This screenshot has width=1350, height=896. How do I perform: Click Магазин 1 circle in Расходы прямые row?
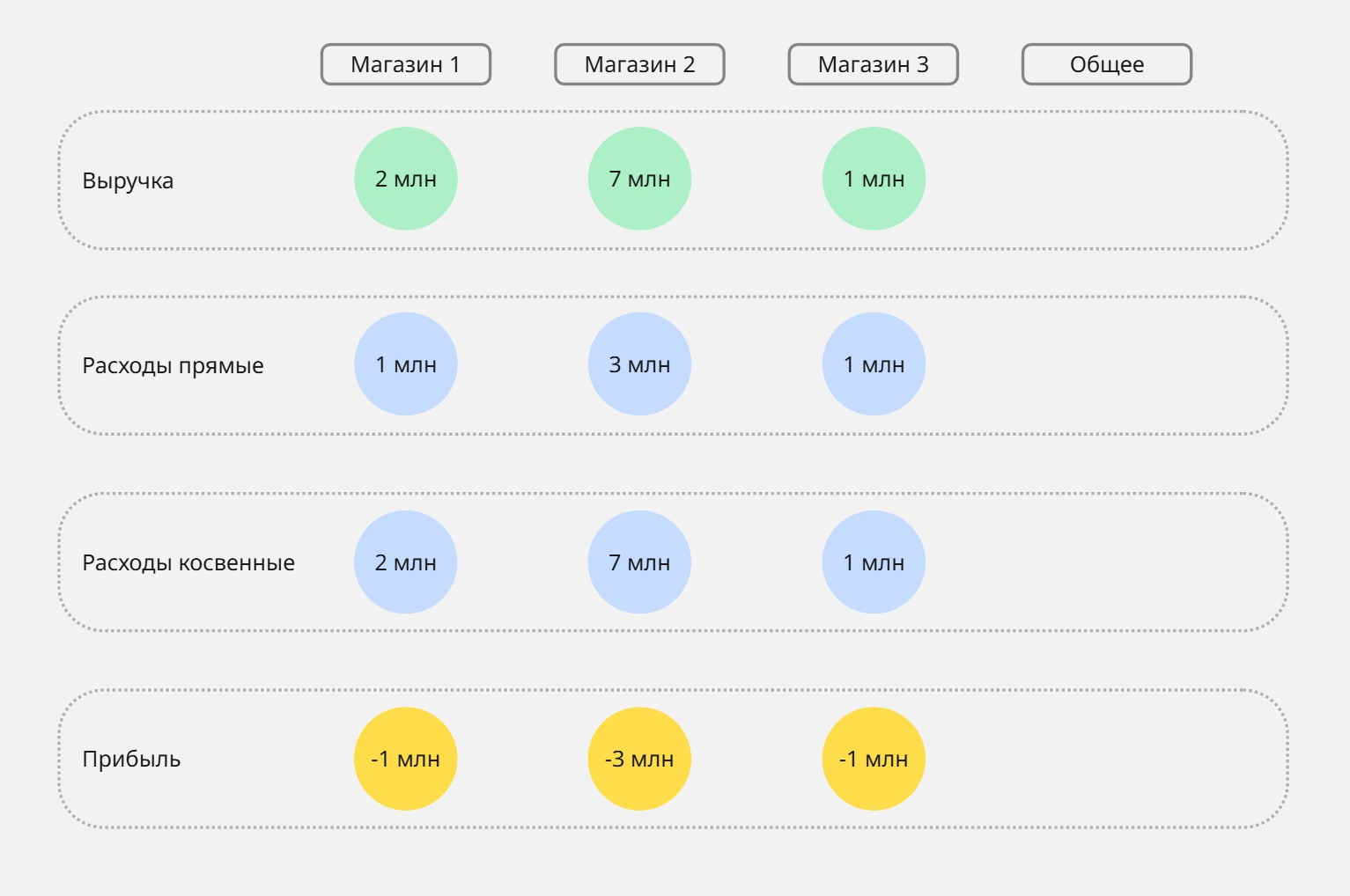[x=406, y=364]
